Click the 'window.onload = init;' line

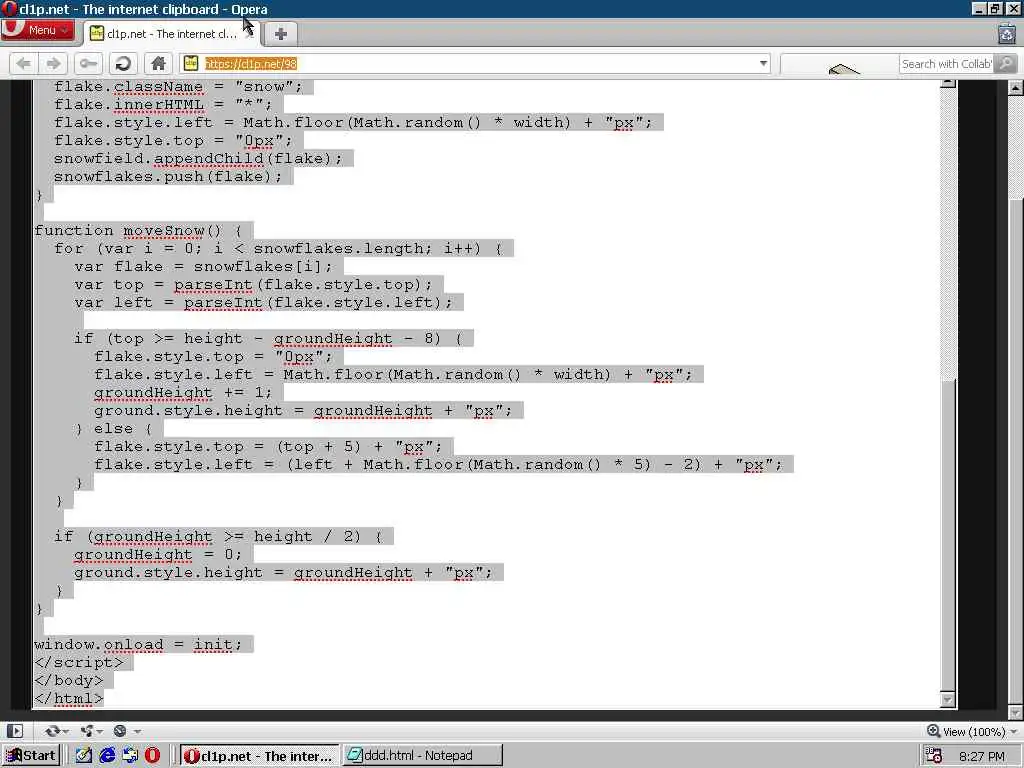pyautogui.click(x=138, y=645)
